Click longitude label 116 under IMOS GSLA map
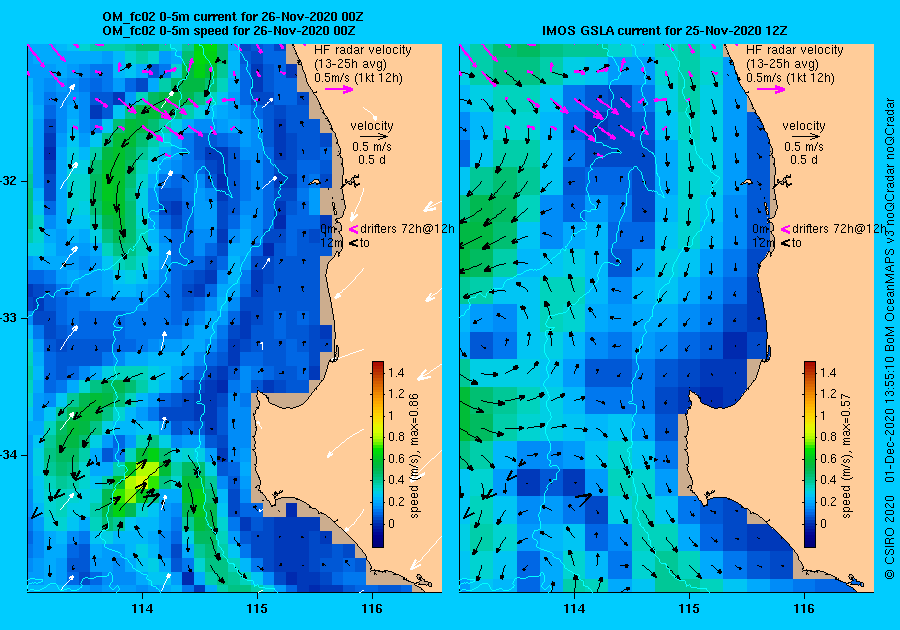 (x=804, y=609)
